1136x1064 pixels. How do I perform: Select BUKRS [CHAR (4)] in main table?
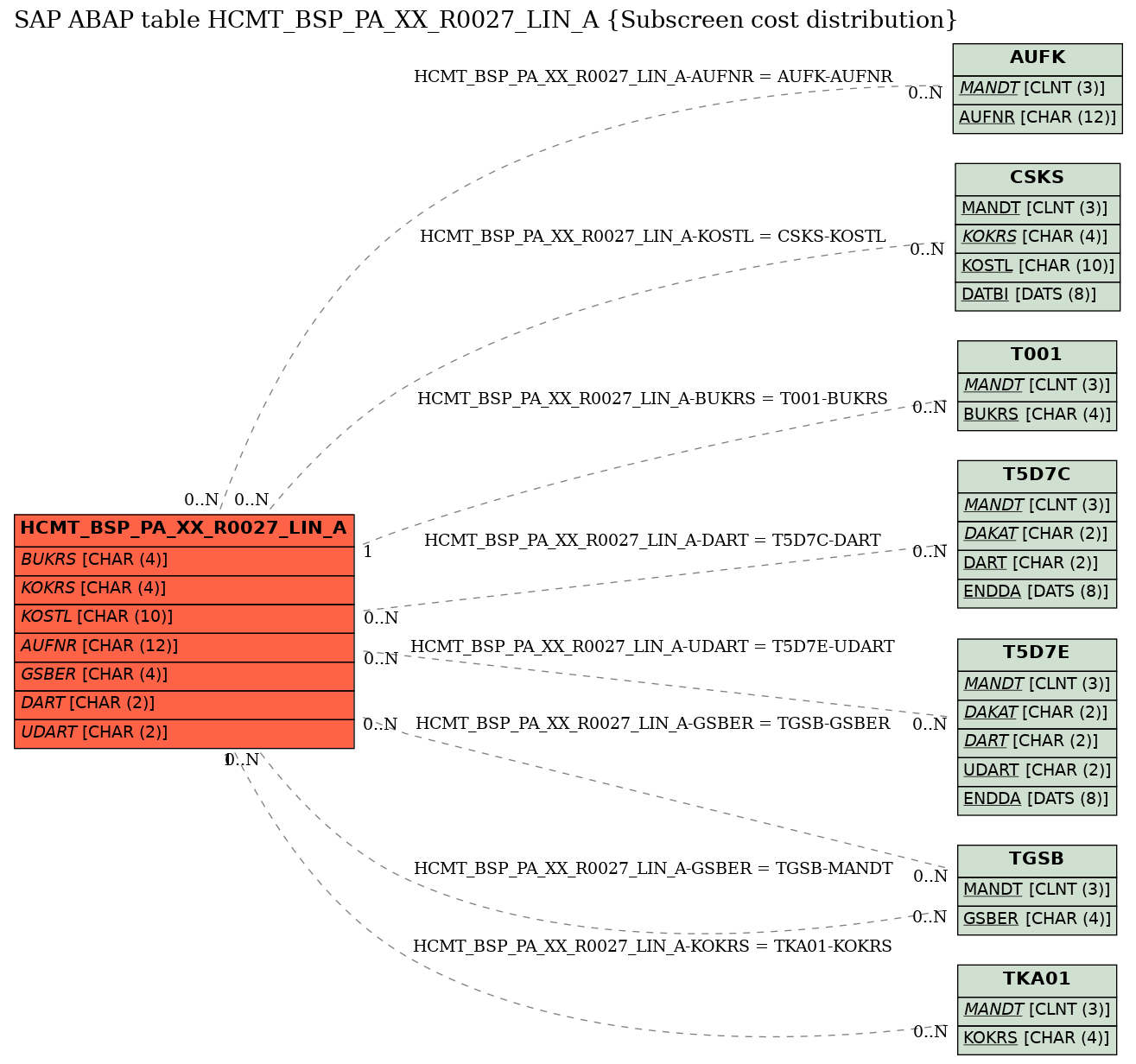[184, 560]
